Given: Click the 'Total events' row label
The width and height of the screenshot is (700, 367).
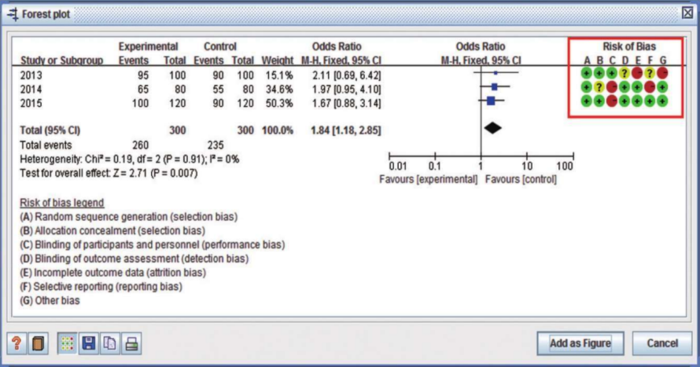Looking at the screenshot, I should [46, 145].
